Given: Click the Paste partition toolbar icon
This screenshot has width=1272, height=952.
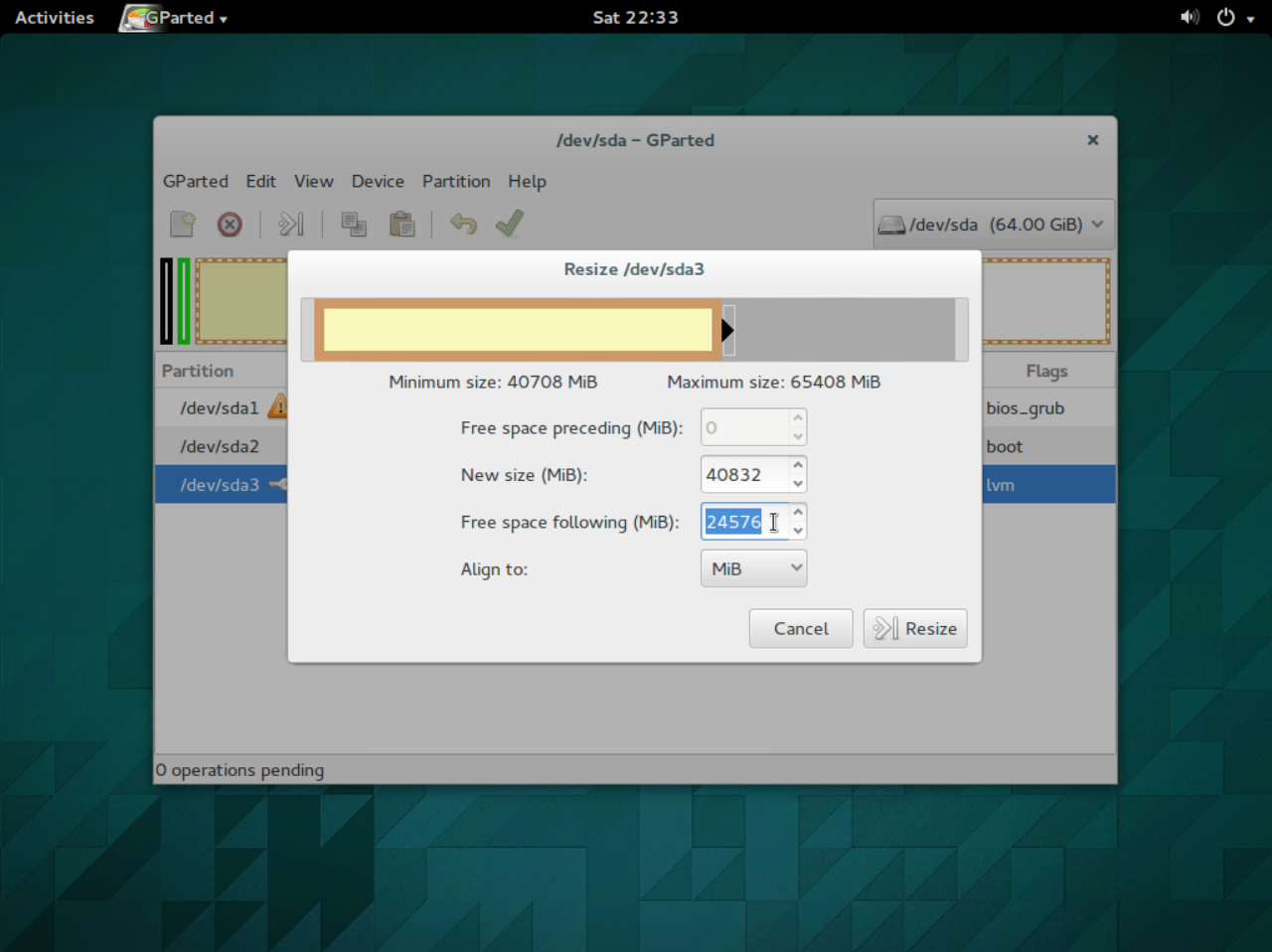Looking at the screenshot, I should [x=401, y=225].
